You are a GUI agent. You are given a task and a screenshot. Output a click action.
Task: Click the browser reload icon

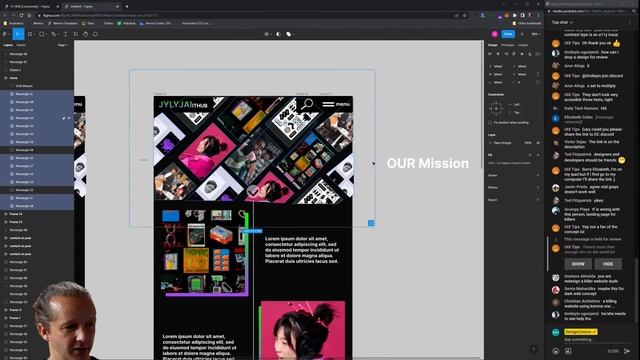tap(21, 16)
